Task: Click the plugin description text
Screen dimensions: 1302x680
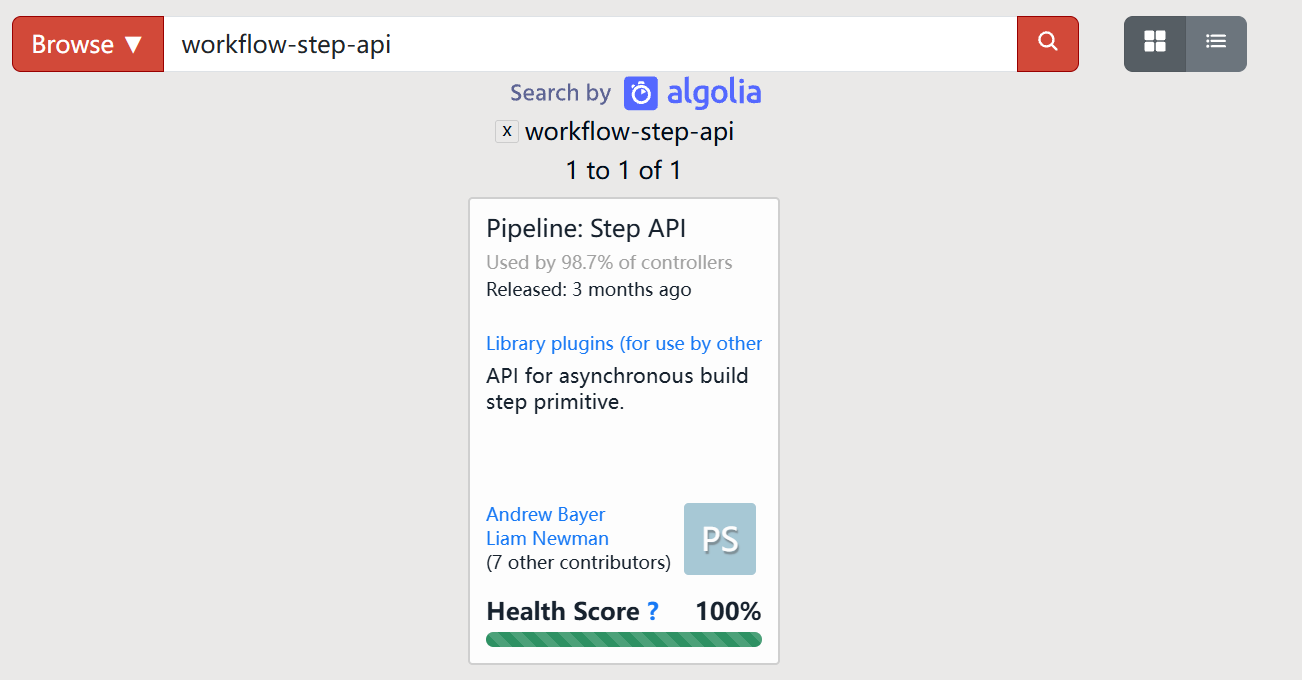Action: point(617,389)
